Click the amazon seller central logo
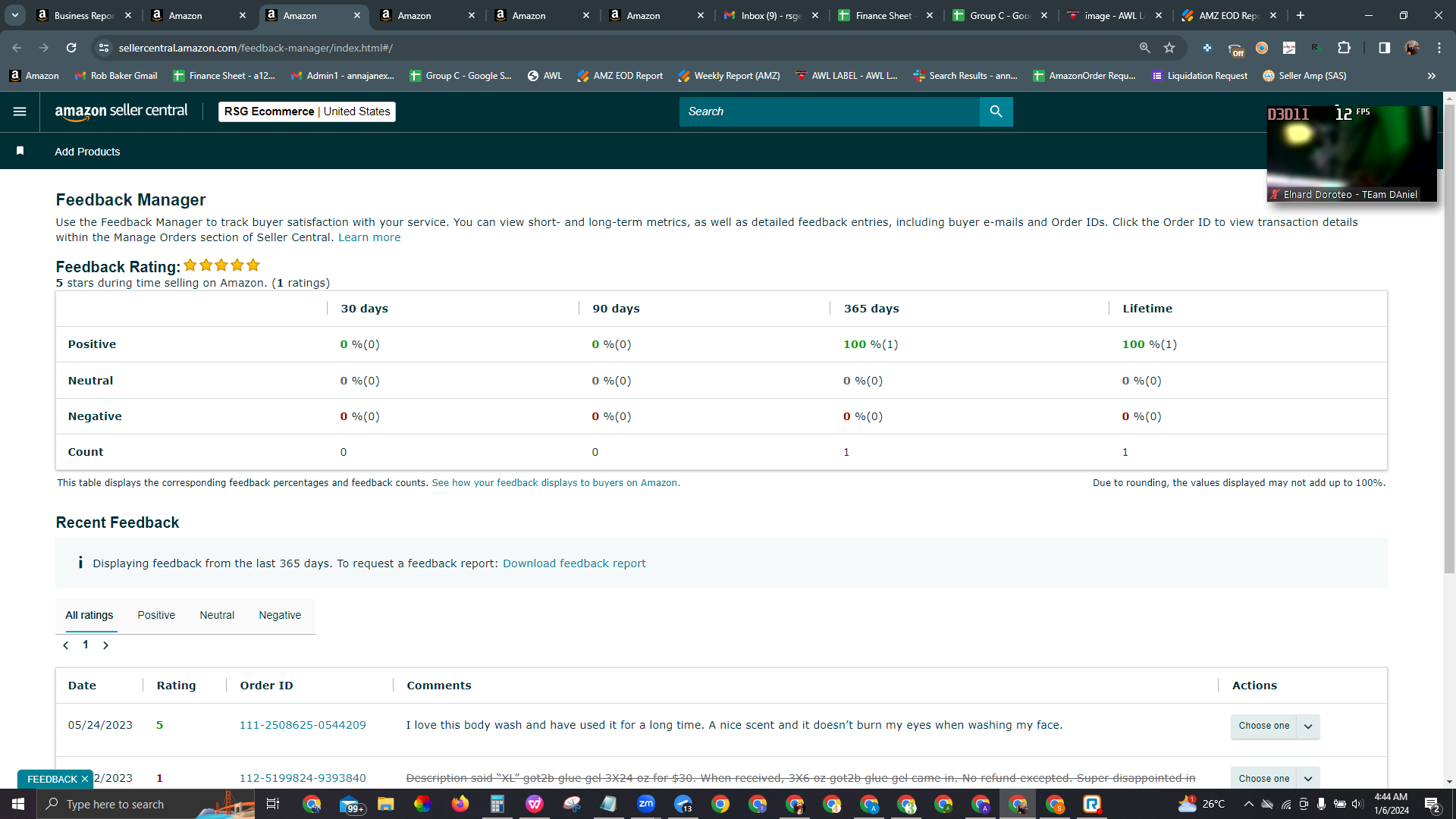 tap(121, 111)
